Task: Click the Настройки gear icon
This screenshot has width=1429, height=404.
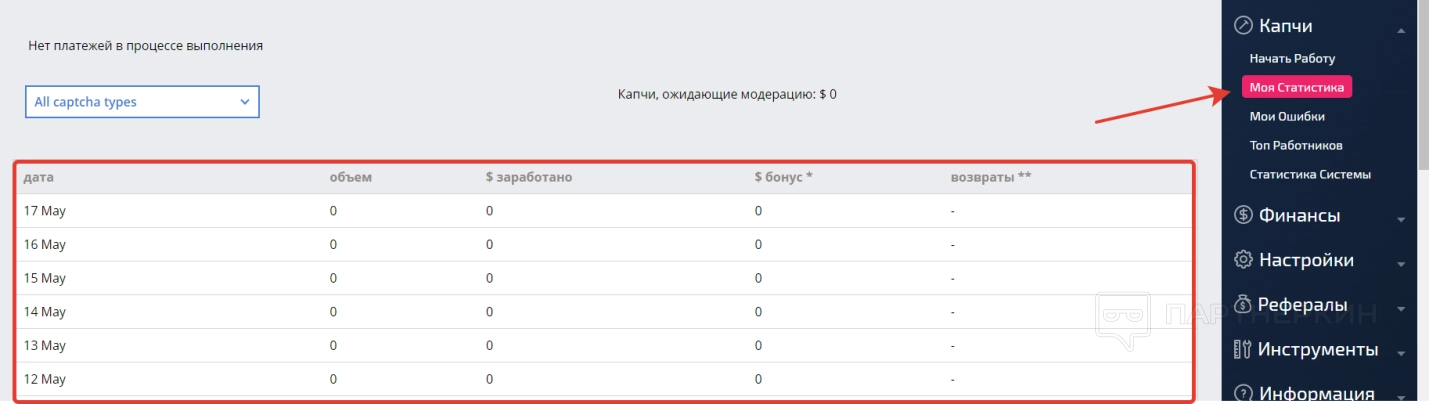Action: point(1243,260)
